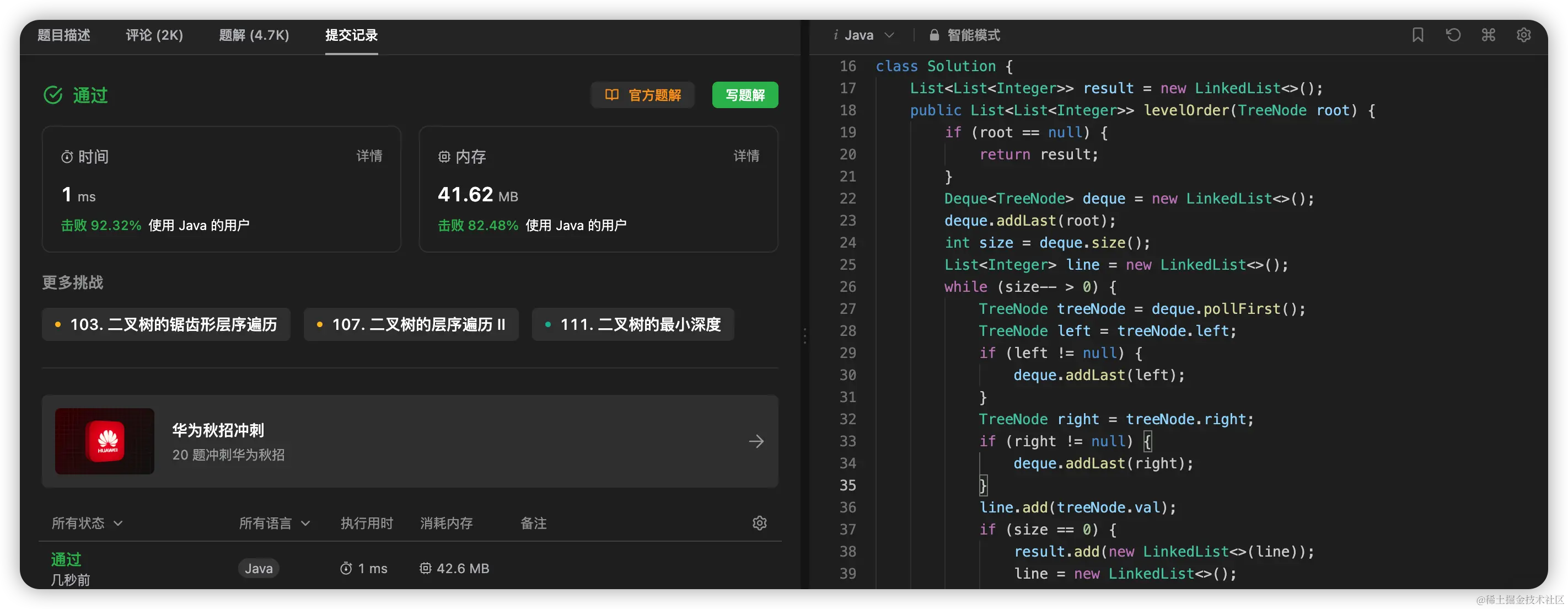Click the bookmark icon in the editor toolbar
1568x609 pixels.
click(x=1417, y=35)
